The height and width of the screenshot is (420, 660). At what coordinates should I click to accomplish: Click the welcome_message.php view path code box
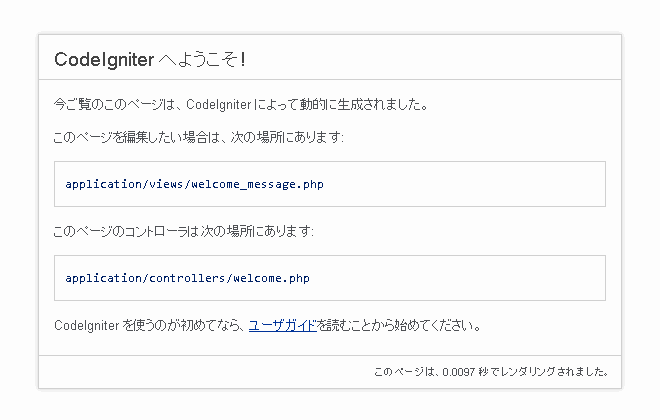[x=330, y=184]
